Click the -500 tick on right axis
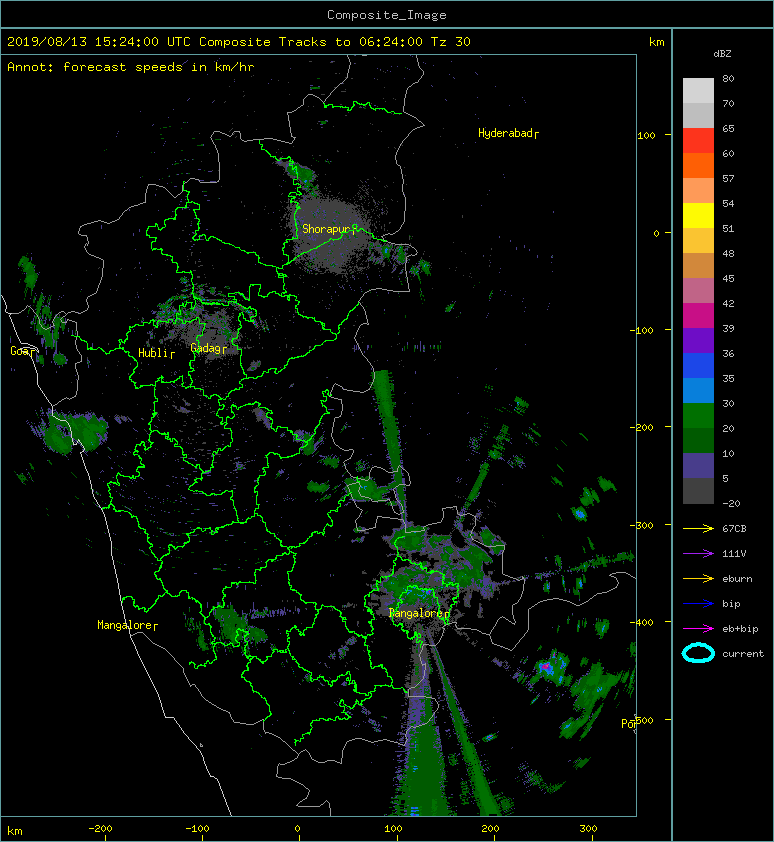The image size is (774, 842). [645, 720]
